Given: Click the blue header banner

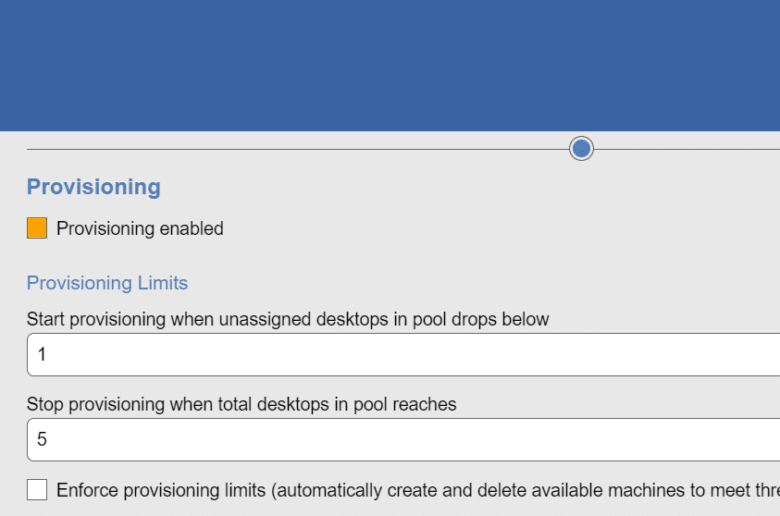Looking at the screenshot, I should click(390, 65).
